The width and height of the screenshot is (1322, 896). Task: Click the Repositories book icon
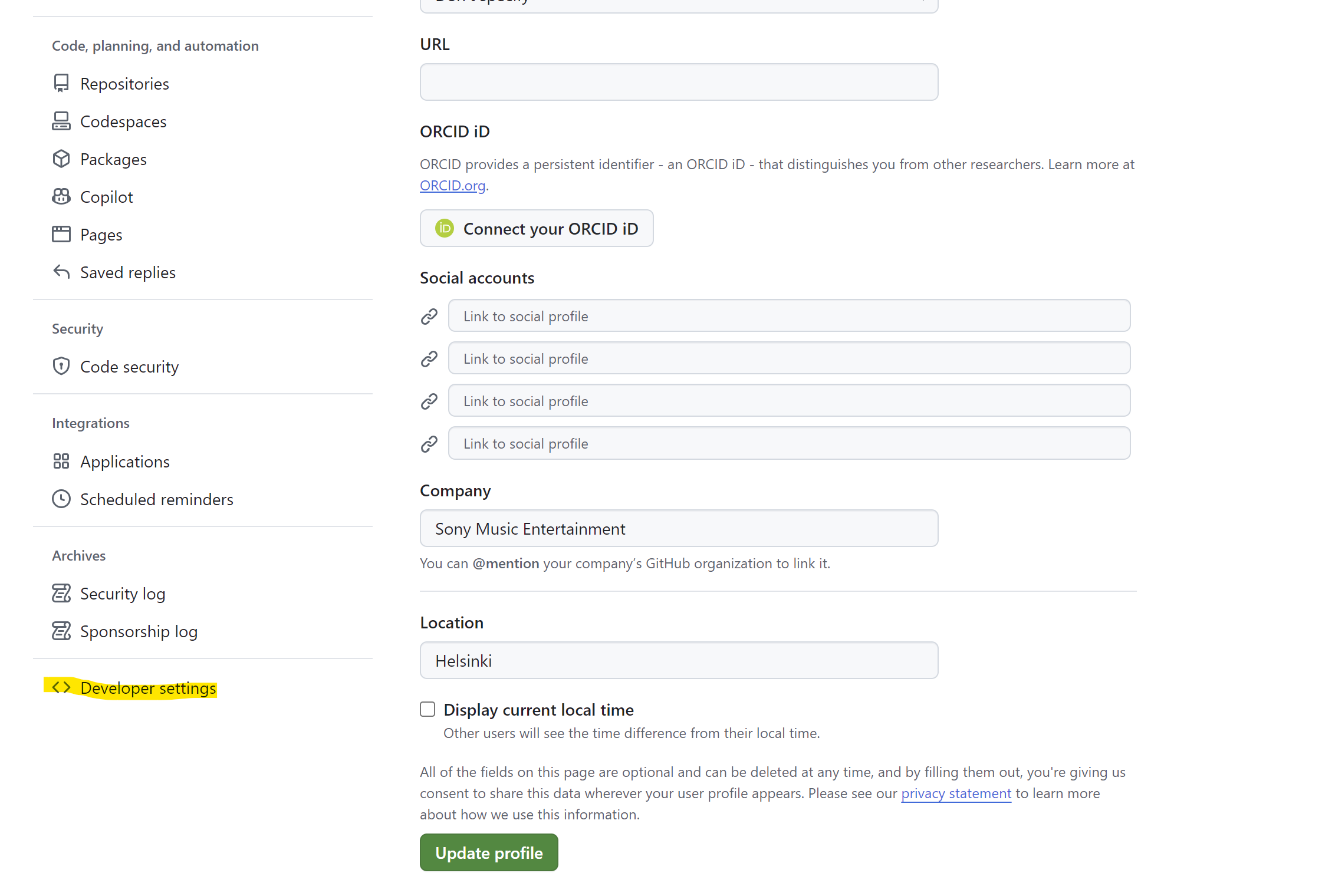61,83
